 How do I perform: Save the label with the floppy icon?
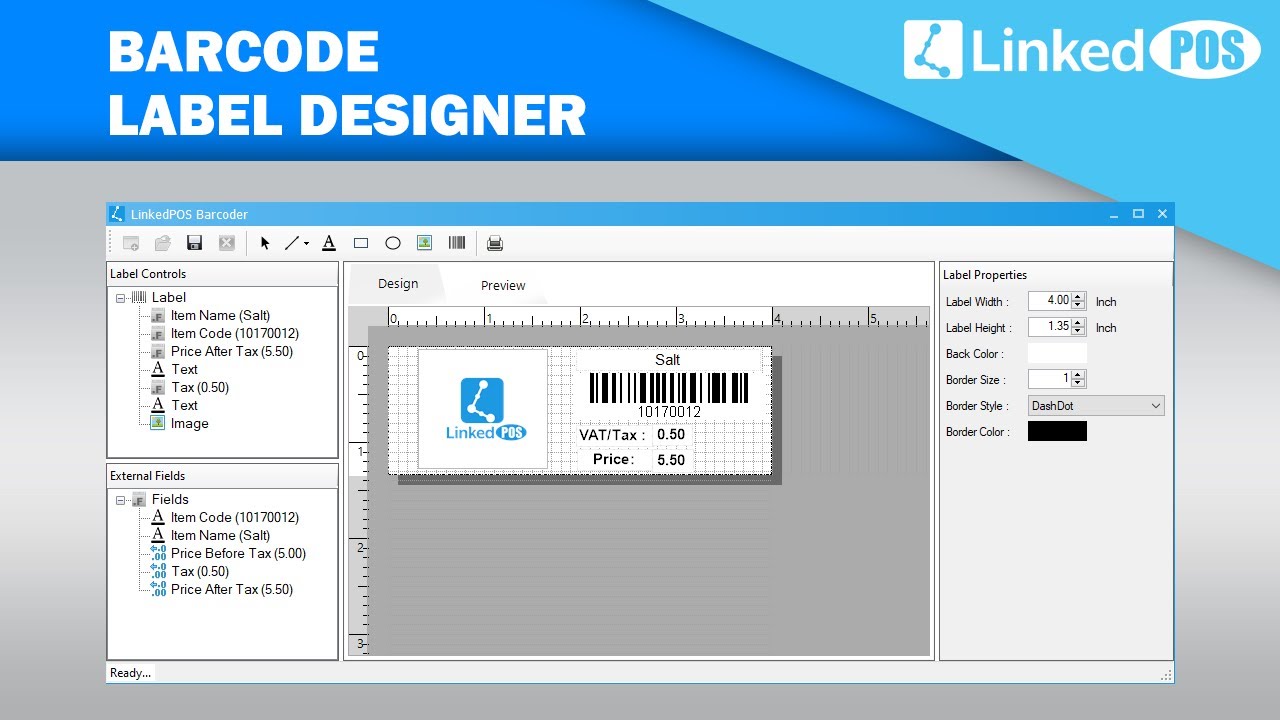point(194,243)
